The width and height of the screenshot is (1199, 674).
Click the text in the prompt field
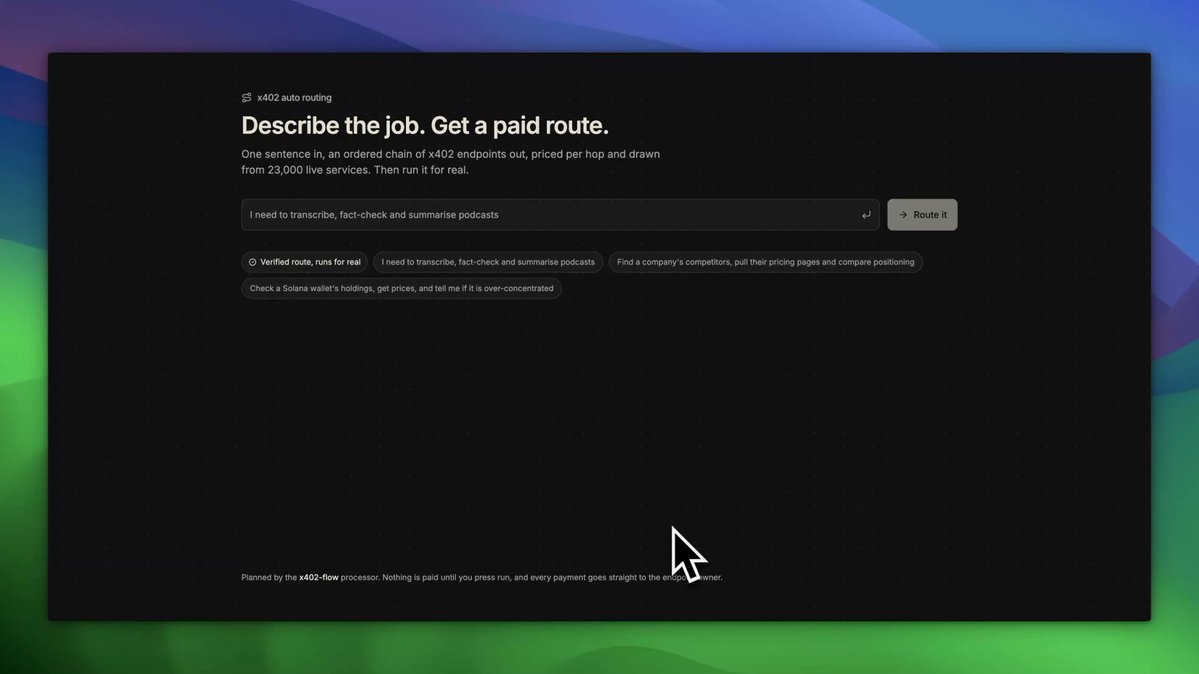[x=374, y=215]
